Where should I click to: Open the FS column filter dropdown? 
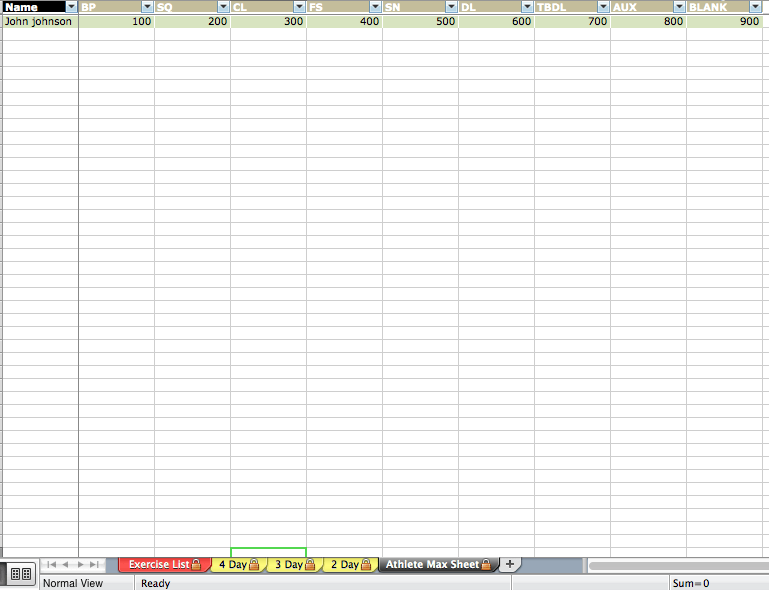tap(375, 7)
